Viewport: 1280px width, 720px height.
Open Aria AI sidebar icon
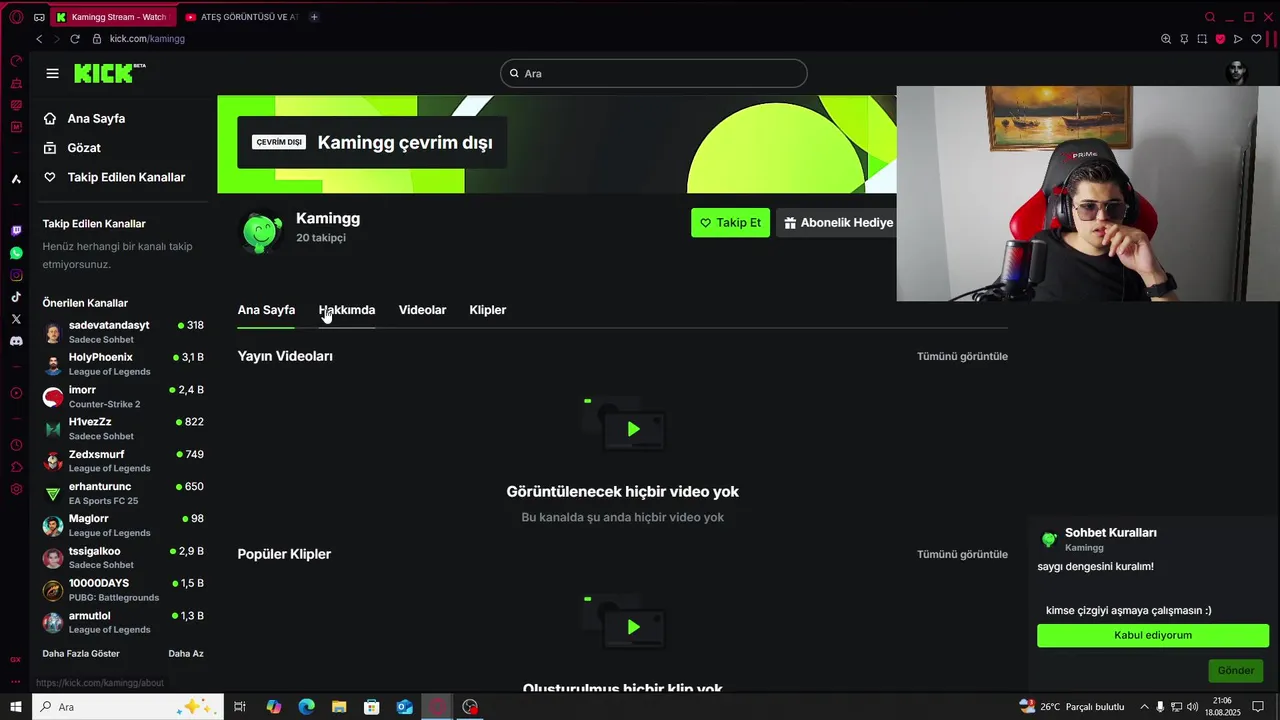[16, 179]
